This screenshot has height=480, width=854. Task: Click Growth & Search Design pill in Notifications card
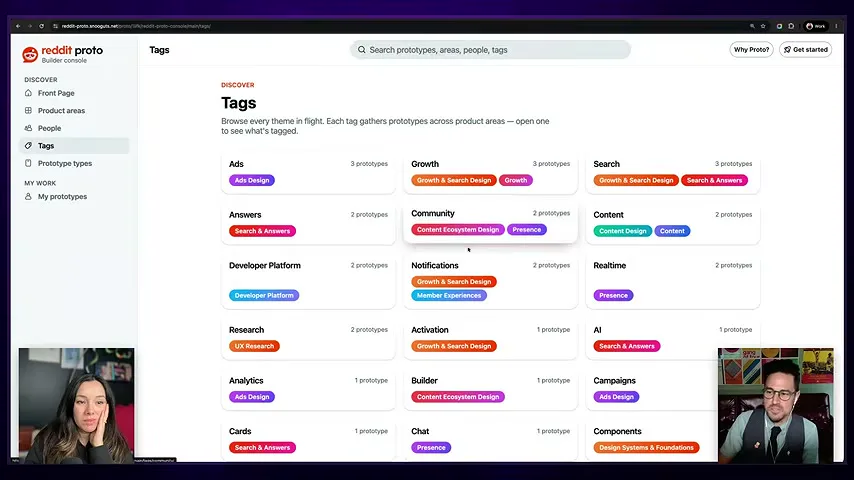454,282
